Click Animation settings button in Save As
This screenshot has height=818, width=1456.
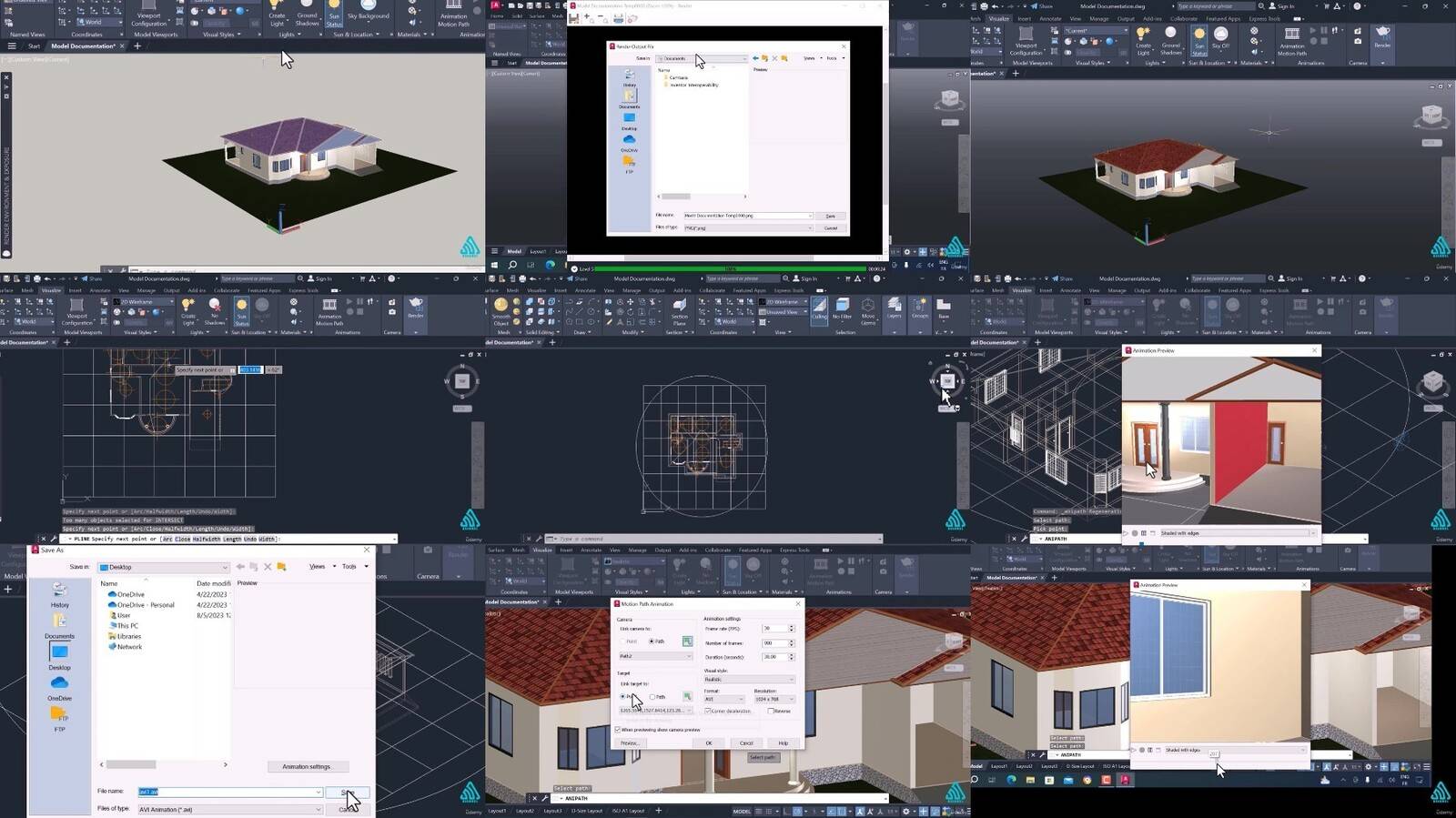click(307, 766)
